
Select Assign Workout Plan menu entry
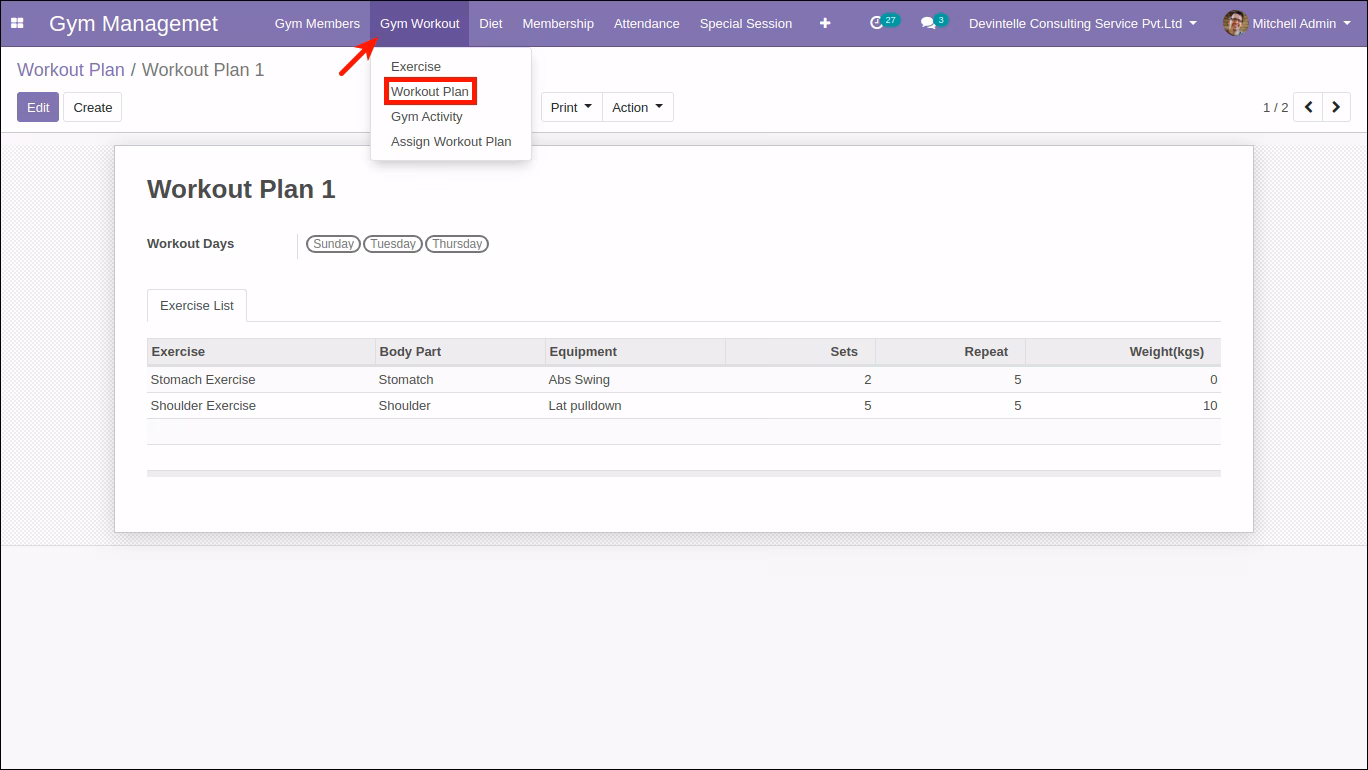(451, 141)
